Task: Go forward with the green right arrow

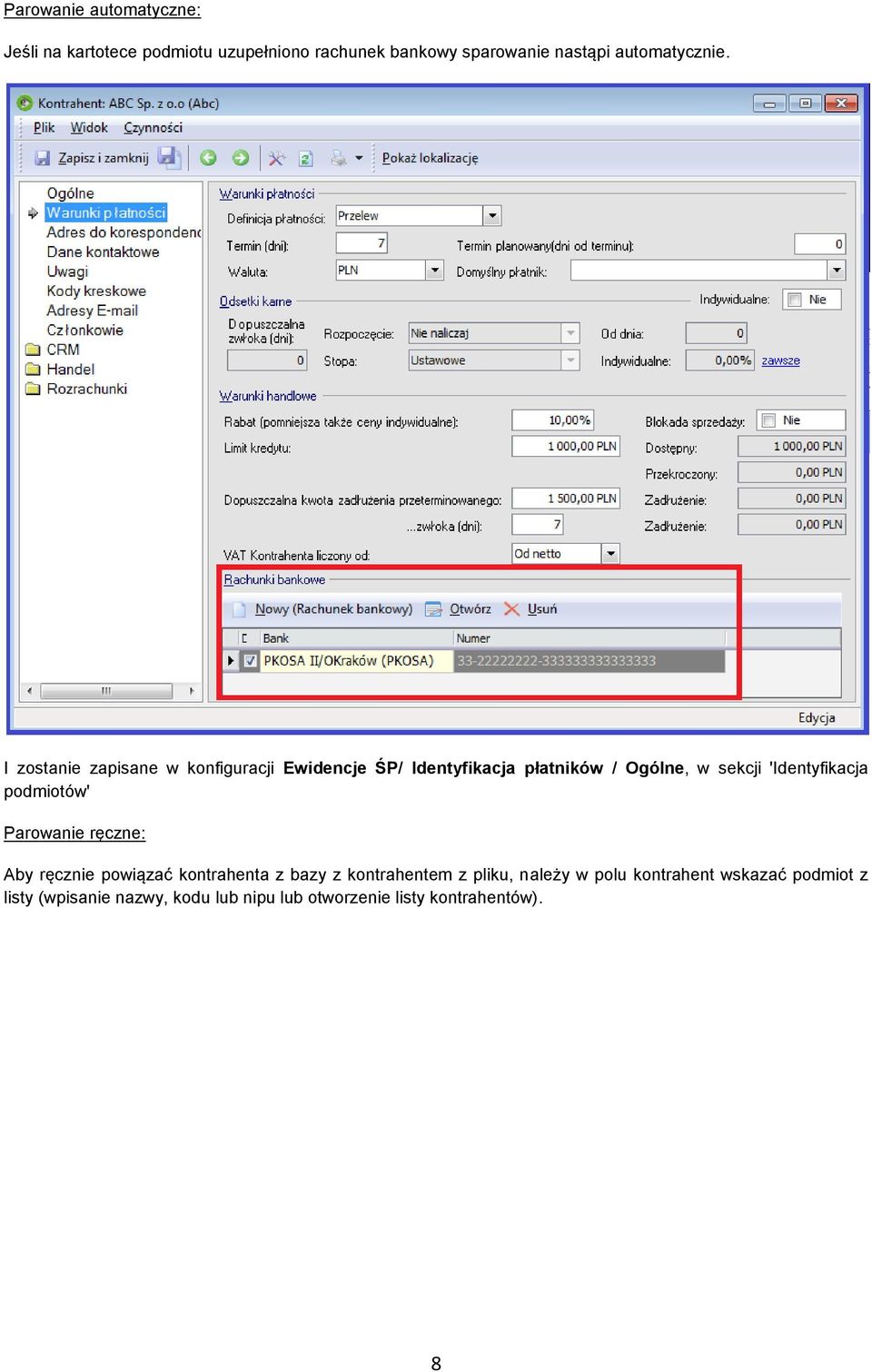Action: tap(241, 158)
